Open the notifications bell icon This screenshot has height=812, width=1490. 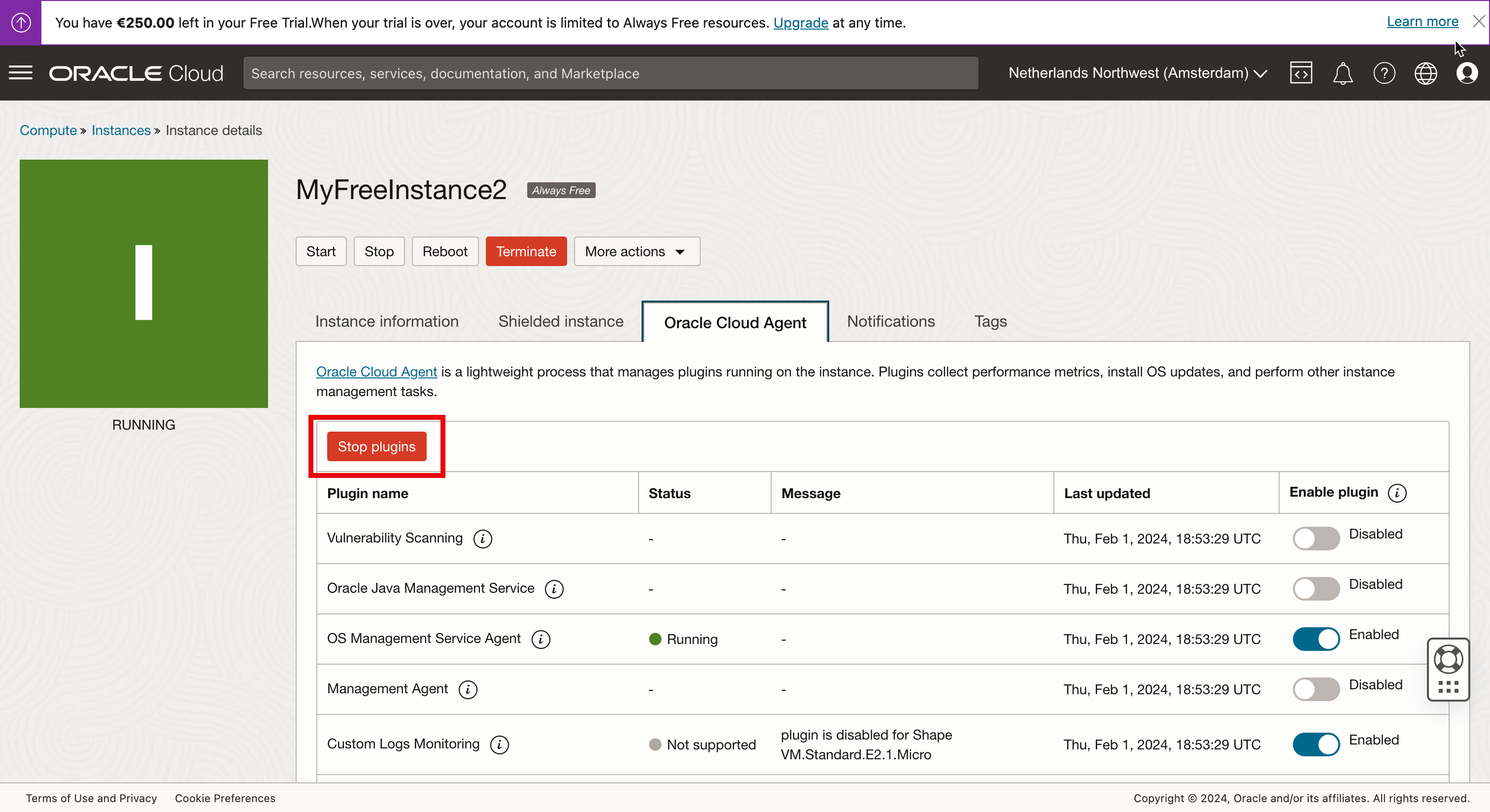(1343, 73)
